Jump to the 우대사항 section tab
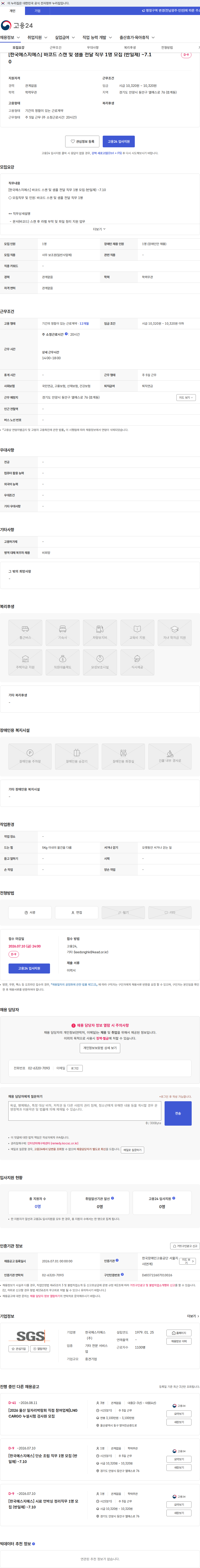The image size is (200, 1568). [x=92, y=48]
